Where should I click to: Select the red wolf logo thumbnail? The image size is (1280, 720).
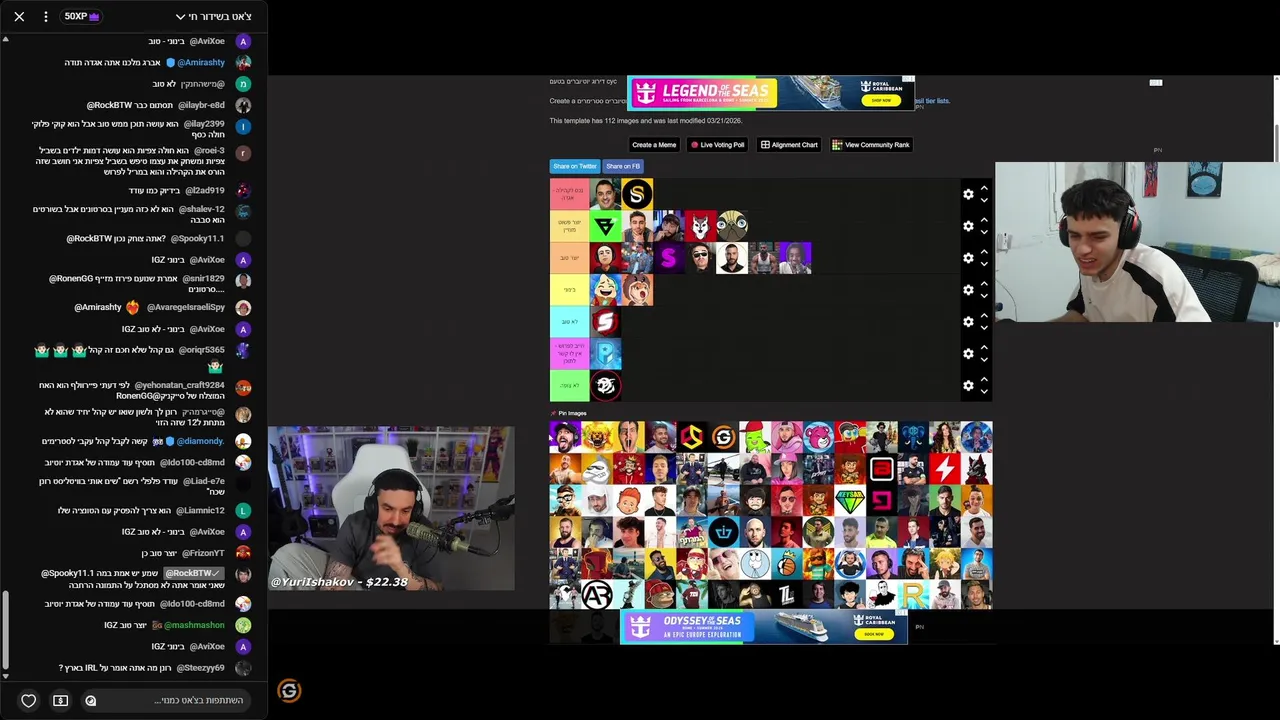[x=700, y=226]
